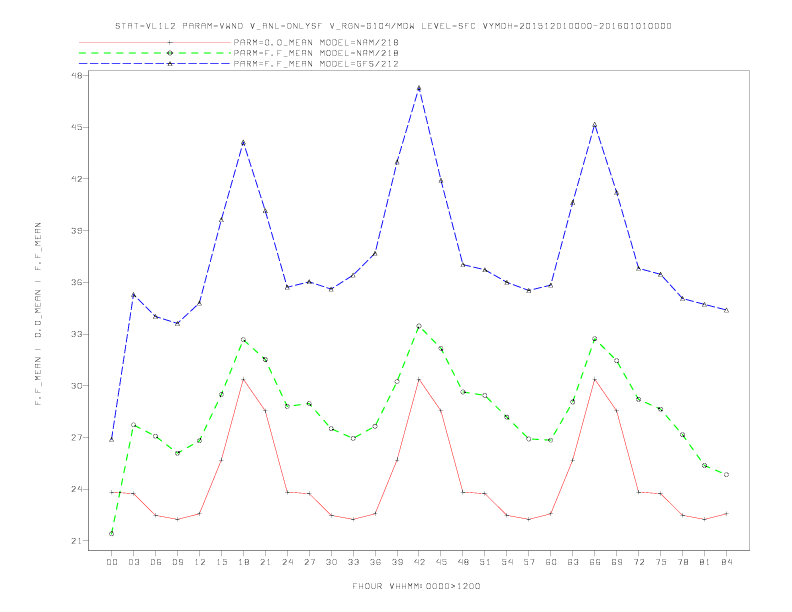Click the green circle data point at hour 84
Screen dimensions: 792x612
726,475
